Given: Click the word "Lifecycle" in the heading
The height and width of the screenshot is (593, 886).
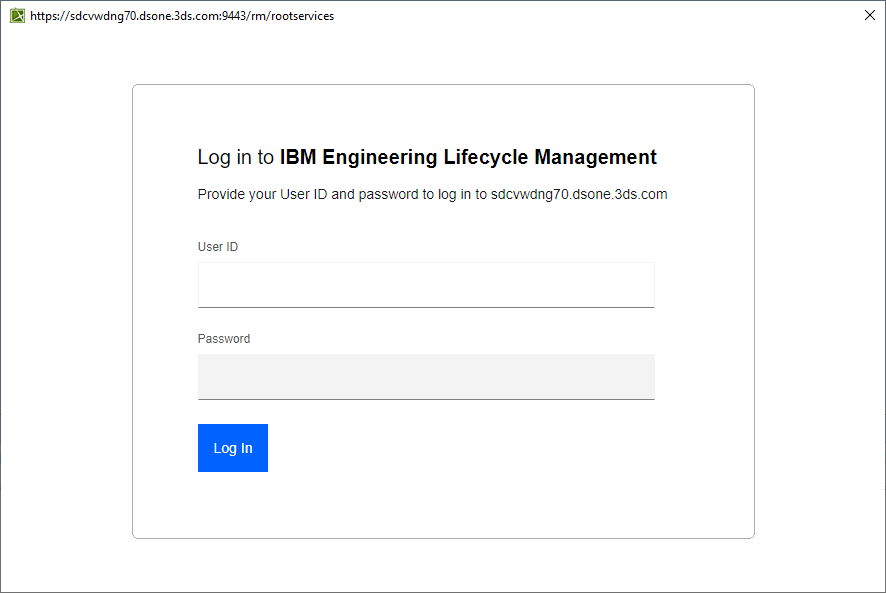Looking at the screenshot, I should pos(486,158).
